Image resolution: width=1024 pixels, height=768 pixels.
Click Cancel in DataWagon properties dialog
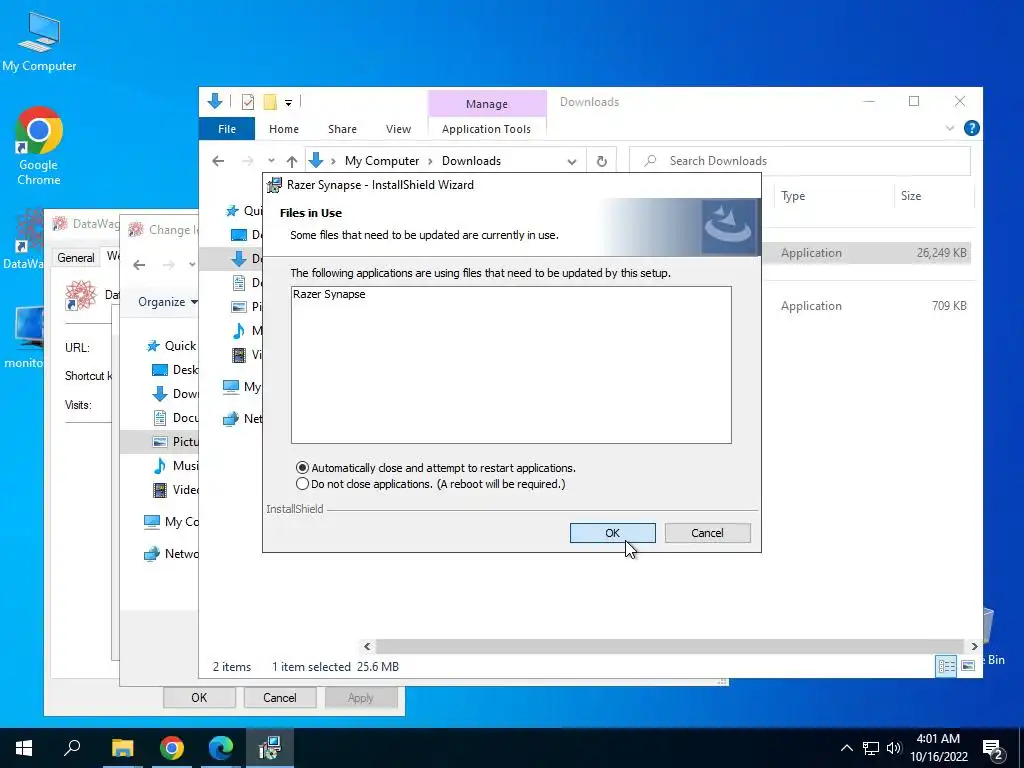(x=280, y=697)
